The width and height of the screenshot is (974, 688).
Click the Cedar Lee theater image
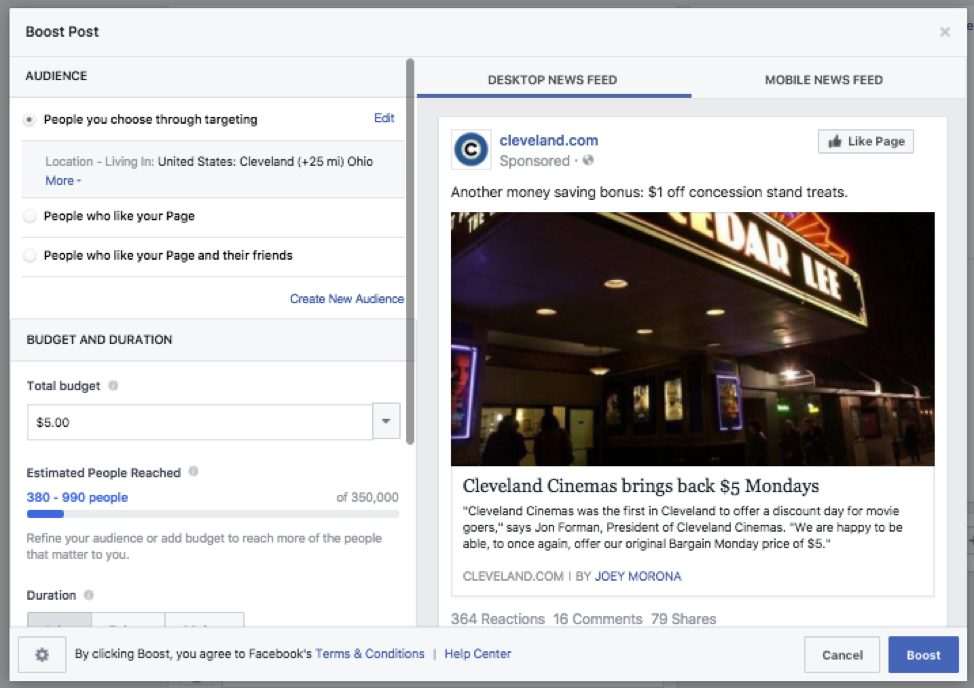pos(693,339)
